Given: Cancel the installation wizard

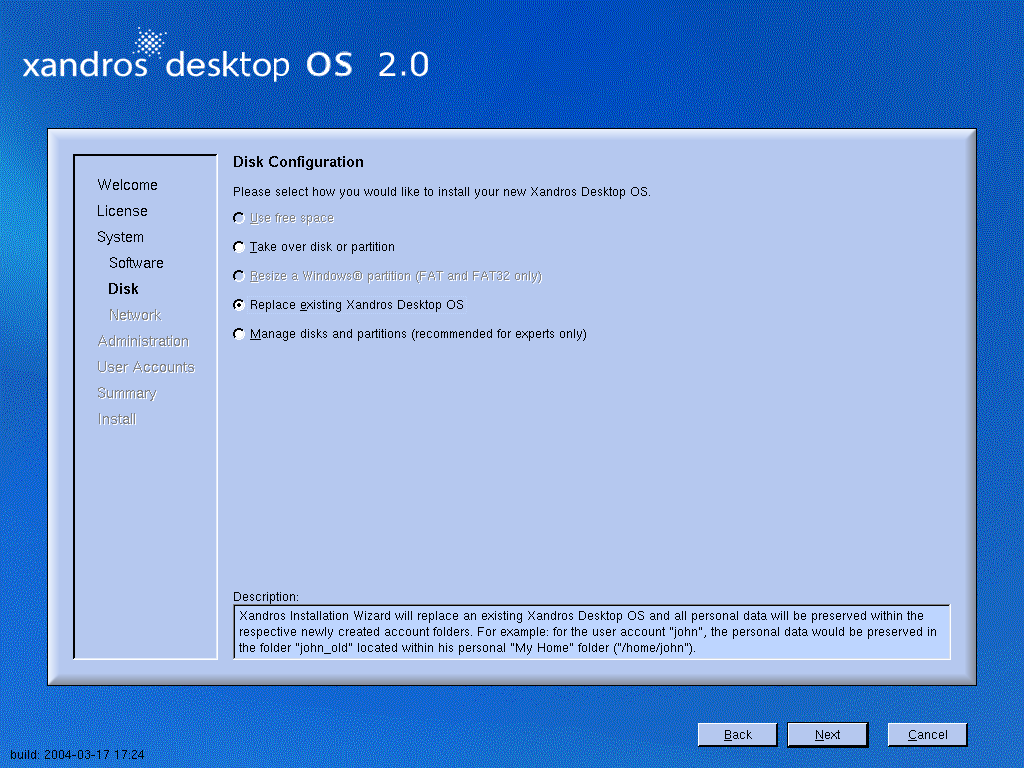Looking at the screenshot, I should (927, 735).
